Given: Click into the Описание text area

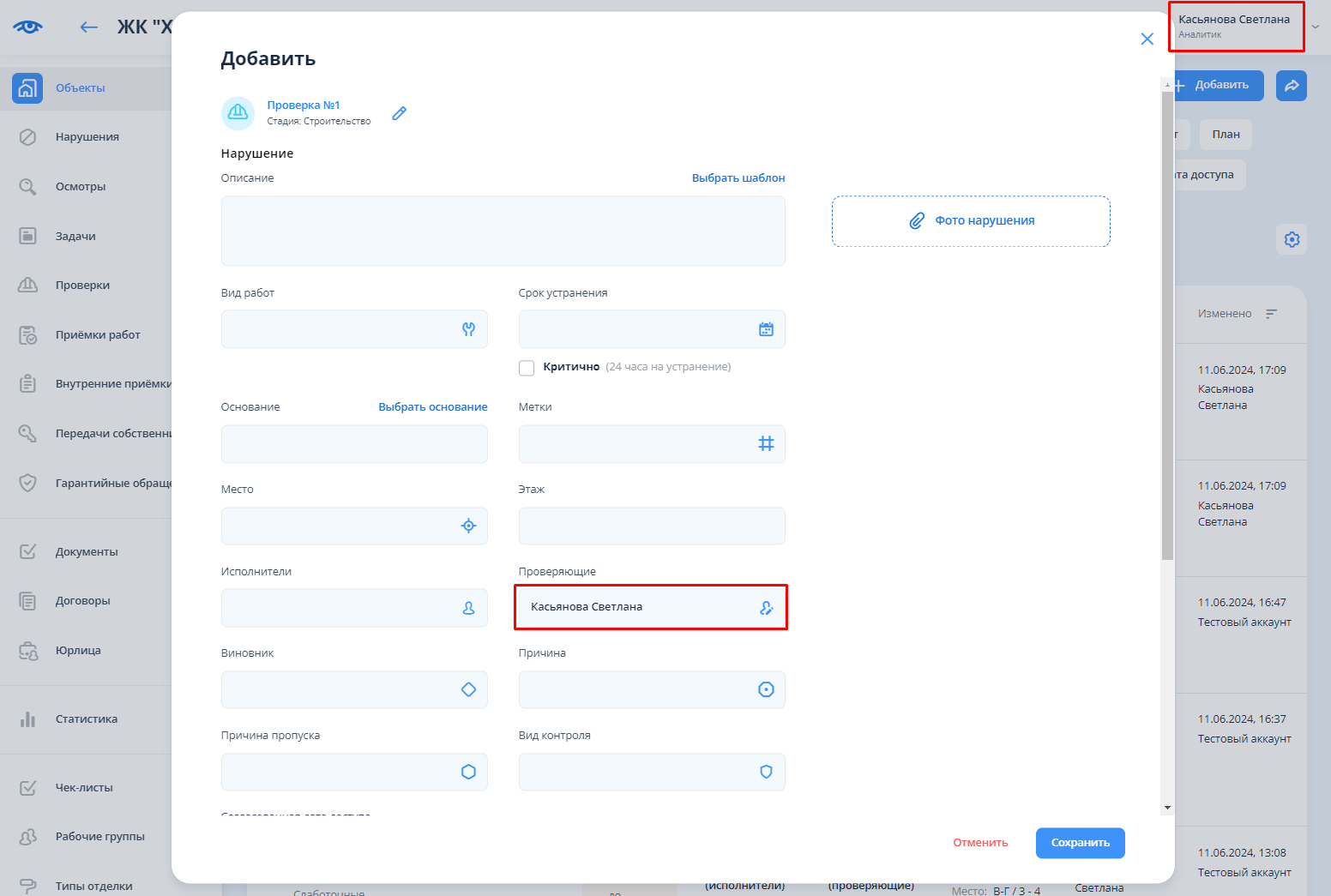Looking at the screenshot, I should click(503, 231).
